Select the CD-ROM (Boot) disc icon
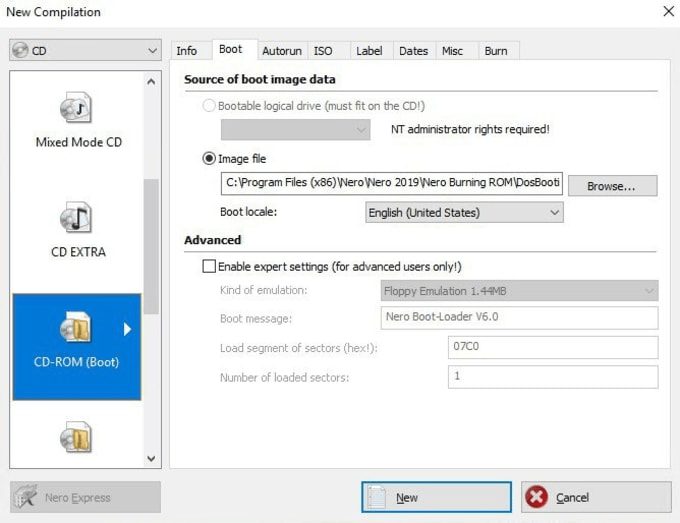The width and height of the screenshot is (680, 523). click(76, 328)
